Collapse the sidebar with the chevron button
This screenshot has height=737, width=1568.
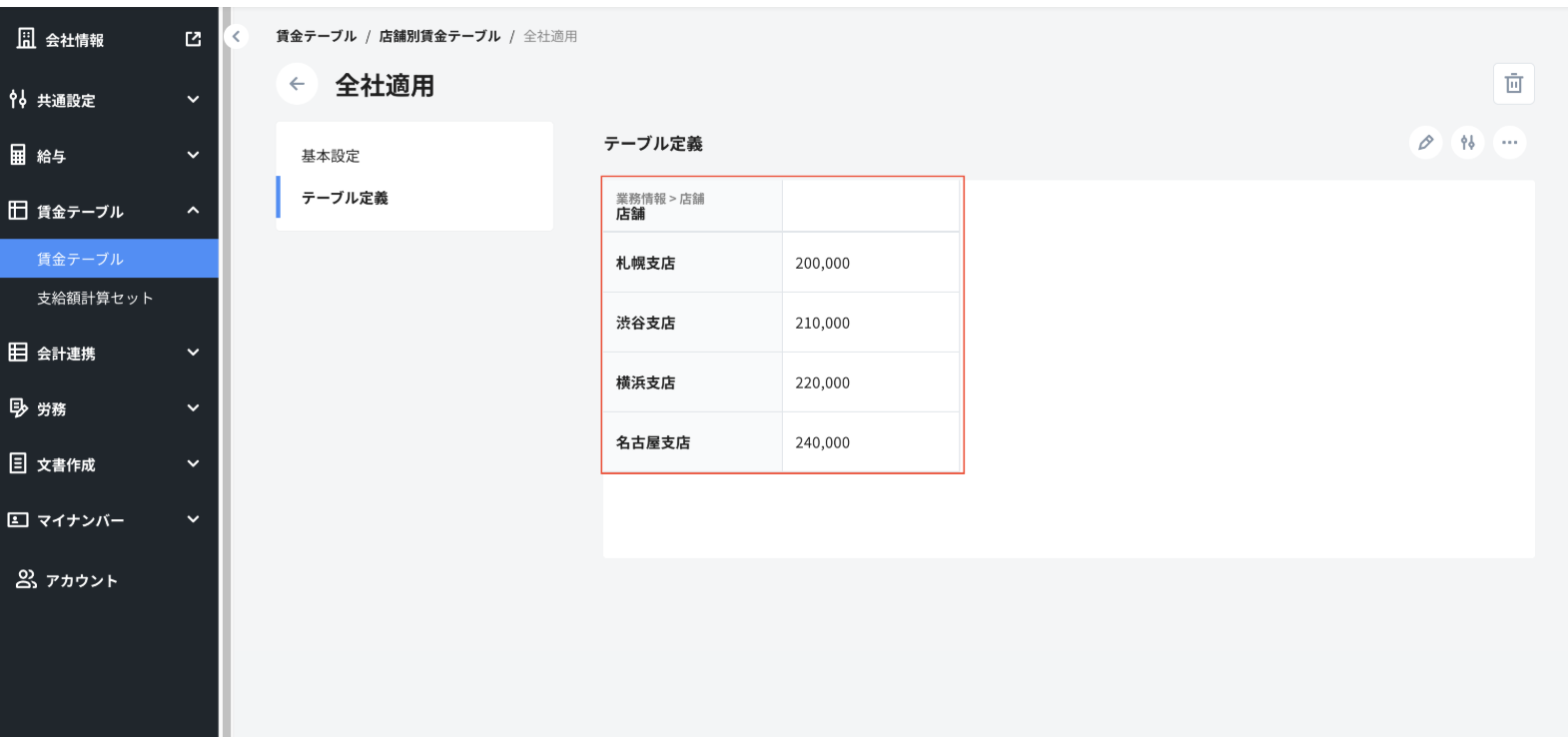point(237,37)
